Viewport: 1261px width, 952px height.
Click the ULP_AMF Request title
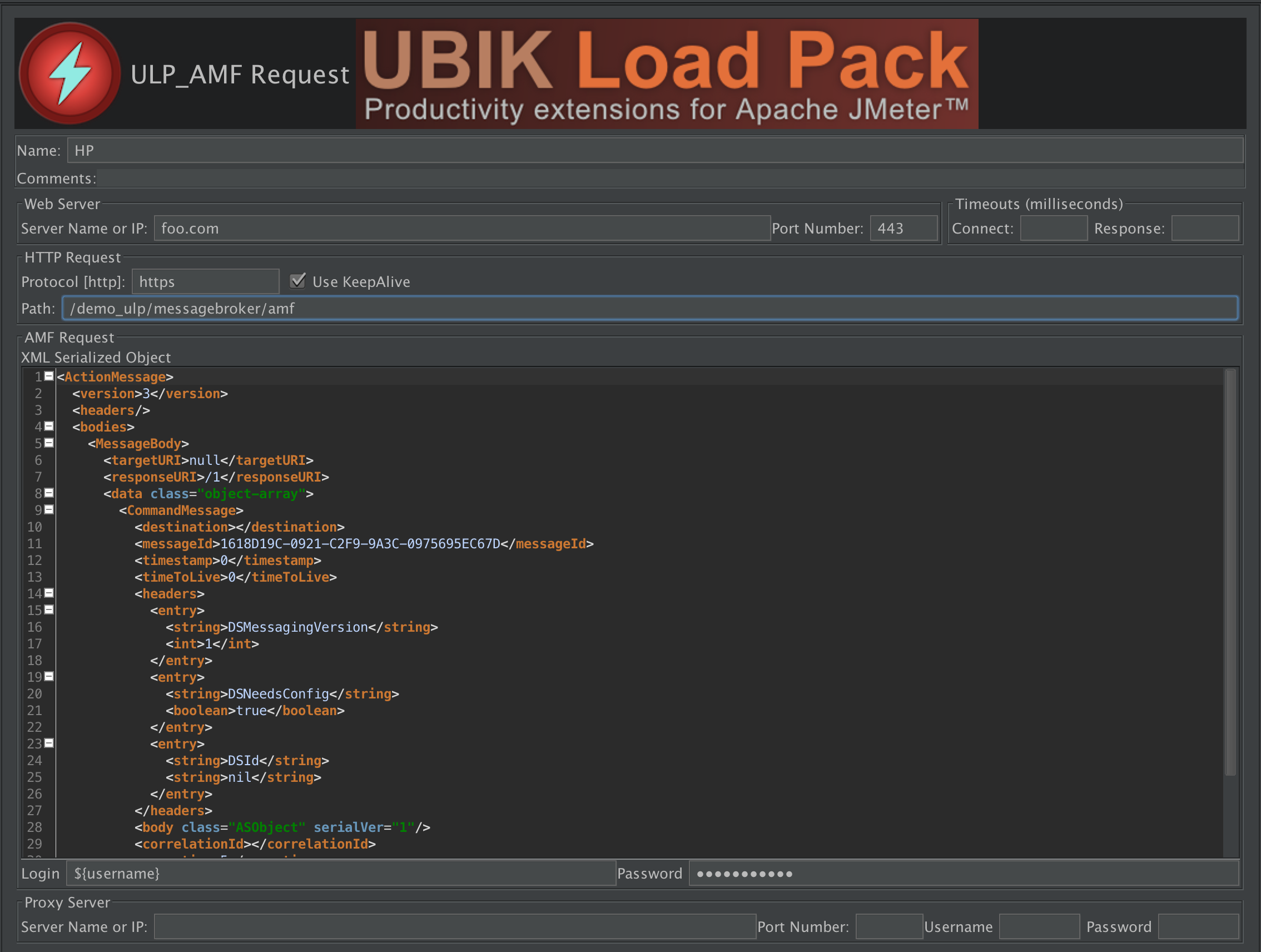(x=240, y=75)
